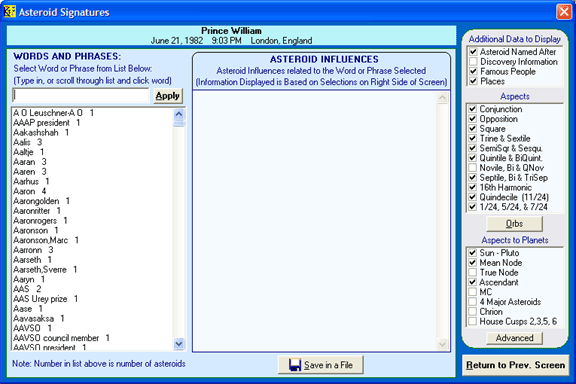This screenshot has width=576, height=384.
Task: Select 'AAS' with 2 asteroids
Action: (x=92, y=289)
